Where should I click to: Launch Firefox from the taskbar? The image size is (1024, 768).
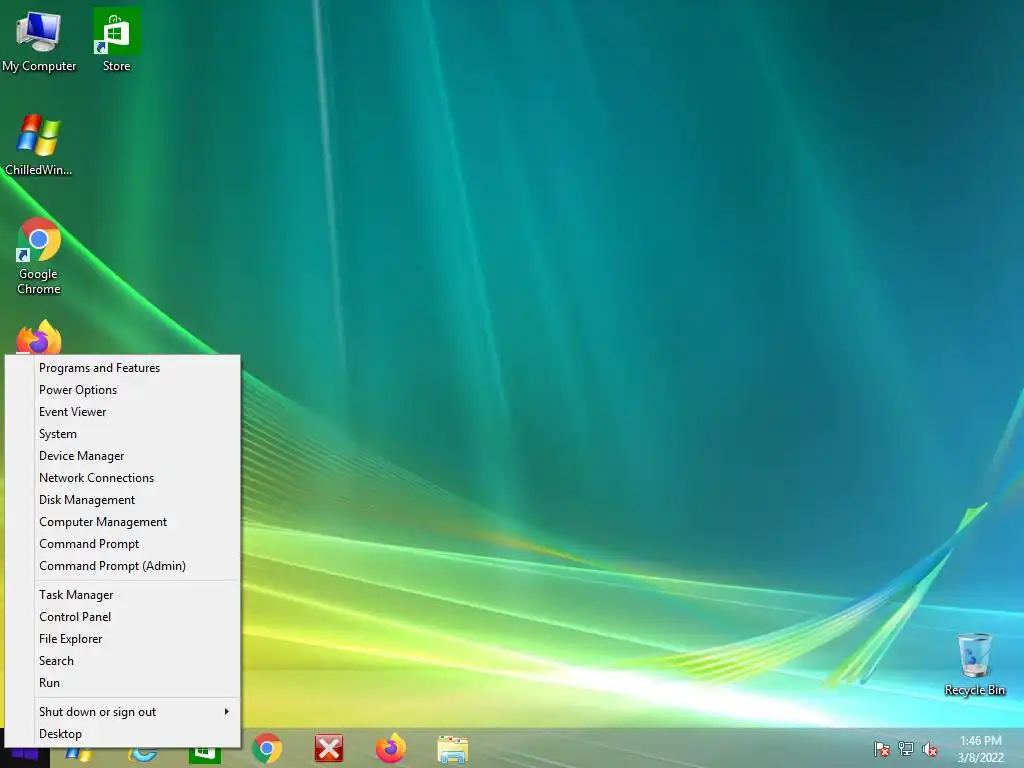point(391,748)
